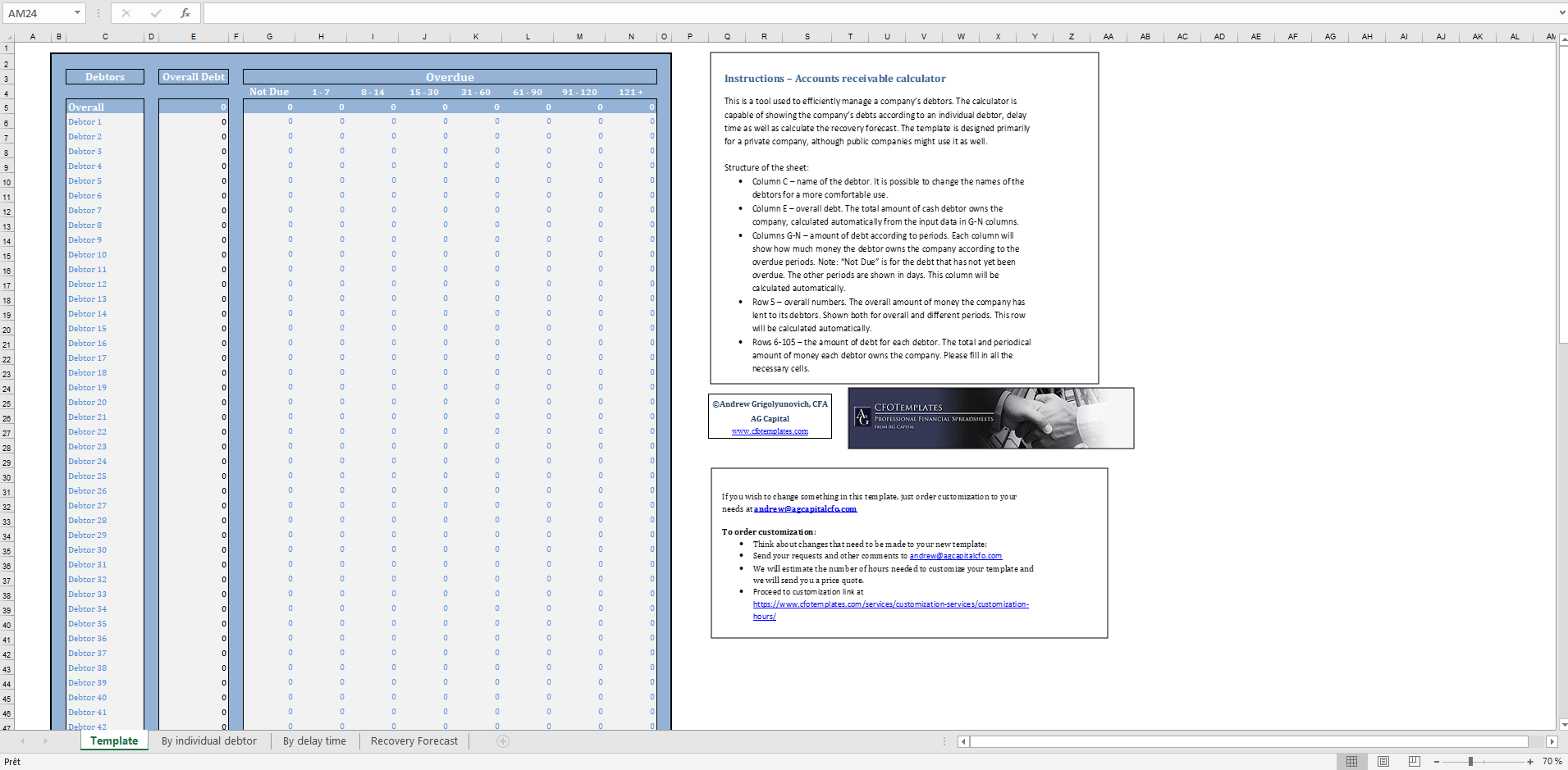The height and width of the screenshot is (770, 1568).
Task: Click the 15 - 30 period label
Action: pyautogui.click(x=424, y=93)
